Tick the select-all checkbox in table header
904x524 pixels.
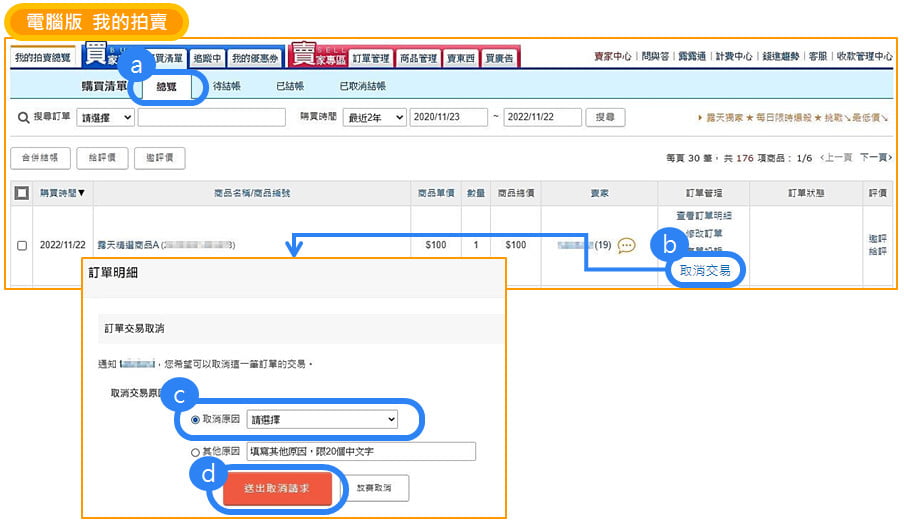click(22, 192)
